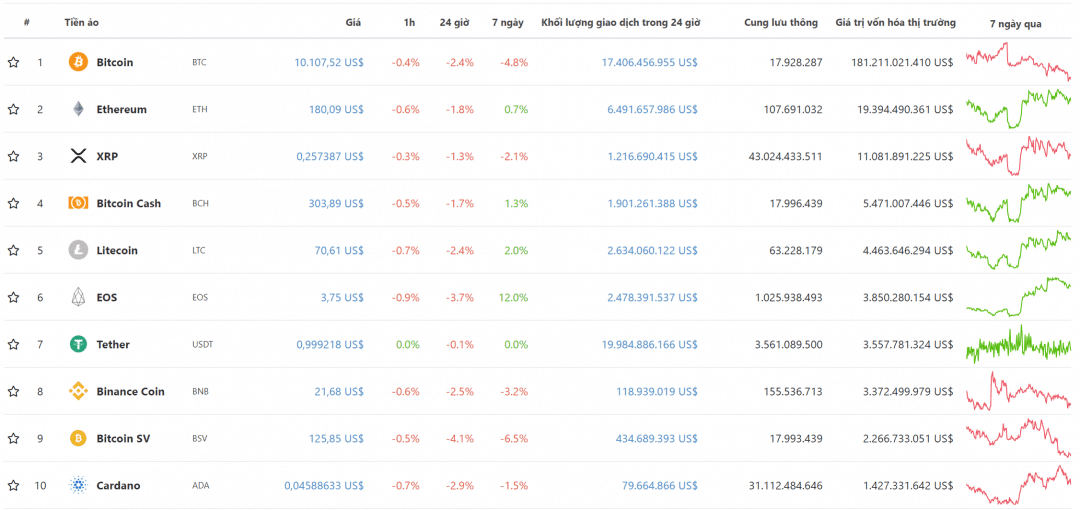Click XRP price 0,257387 US$
1080x510 pixels.
(331, 156)
